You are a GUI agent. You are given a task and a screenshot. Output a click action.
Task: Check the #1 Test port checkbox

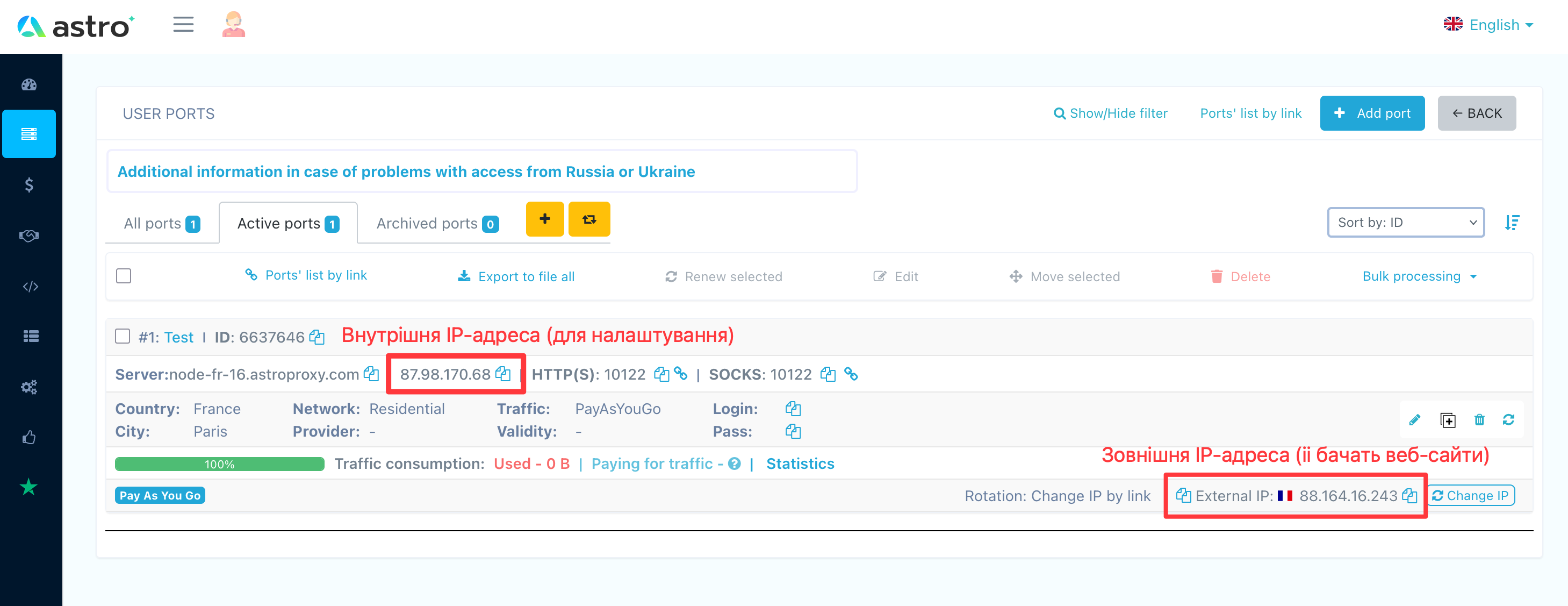(123, 337)
